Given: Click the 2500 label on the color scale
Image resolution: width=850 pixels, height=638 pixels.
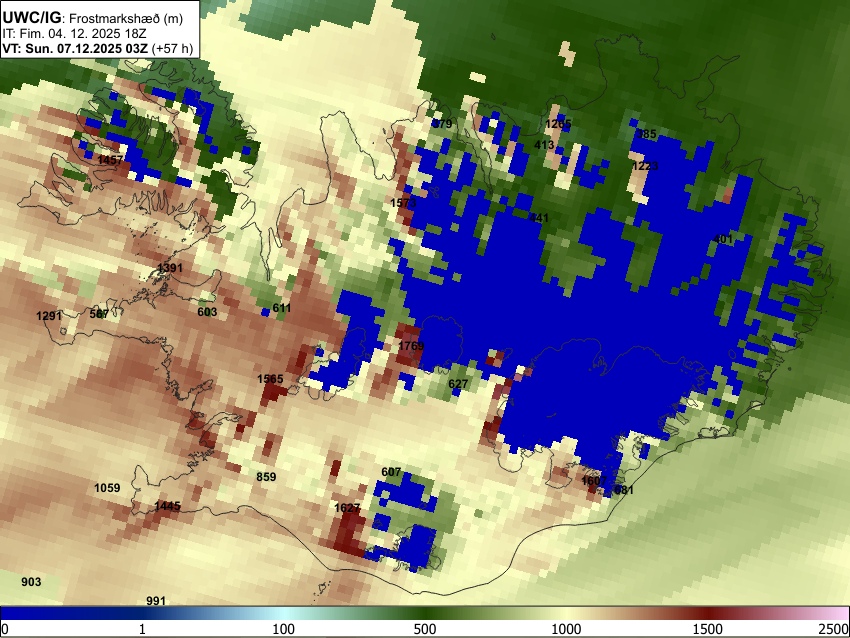Looking at the screenshot, I should (834, 629).
